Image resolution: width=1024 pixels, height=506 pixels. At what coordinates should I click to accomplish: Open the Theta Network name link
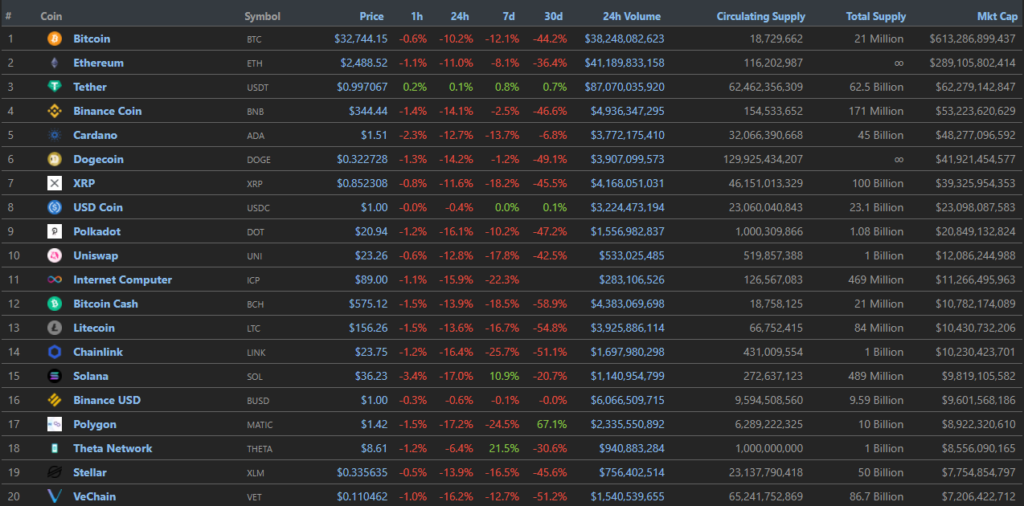[113, 449]
